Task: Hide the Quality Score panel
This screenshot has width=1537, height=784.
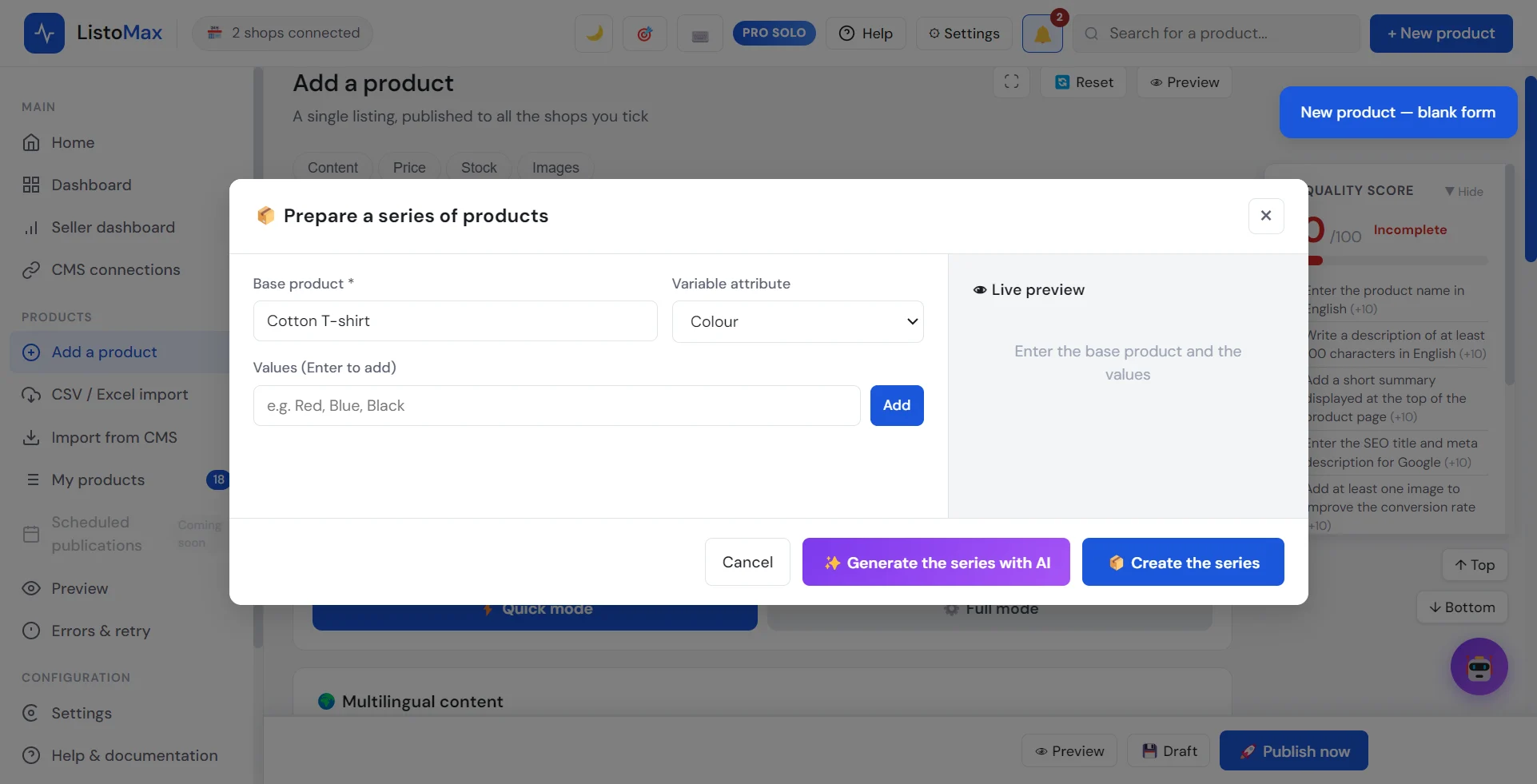Action: [x=1464, y=192]
